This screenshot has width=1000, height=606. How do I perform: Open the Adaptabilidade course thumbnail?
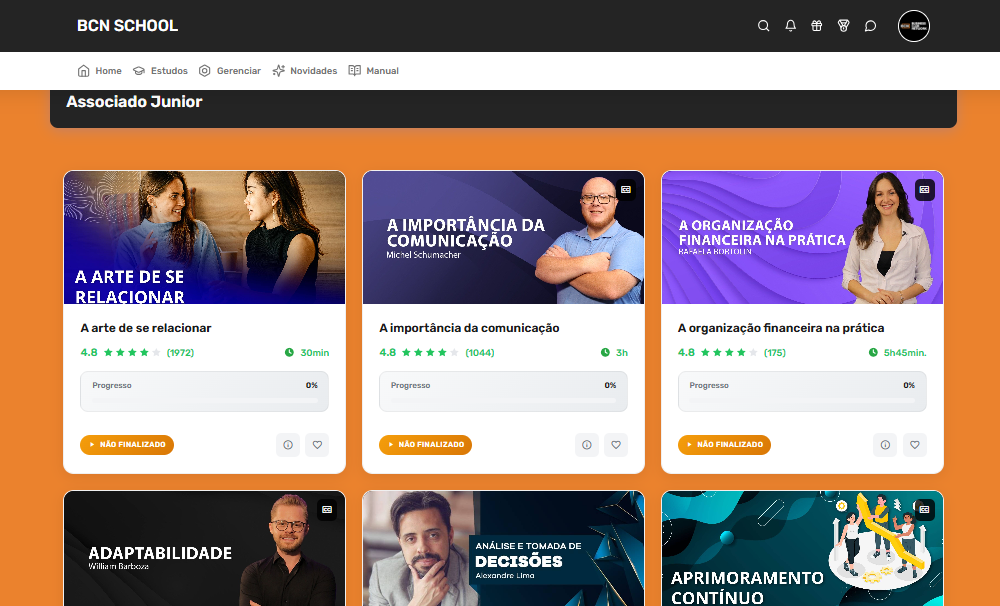pyautogui.click(x=204, y=548)
